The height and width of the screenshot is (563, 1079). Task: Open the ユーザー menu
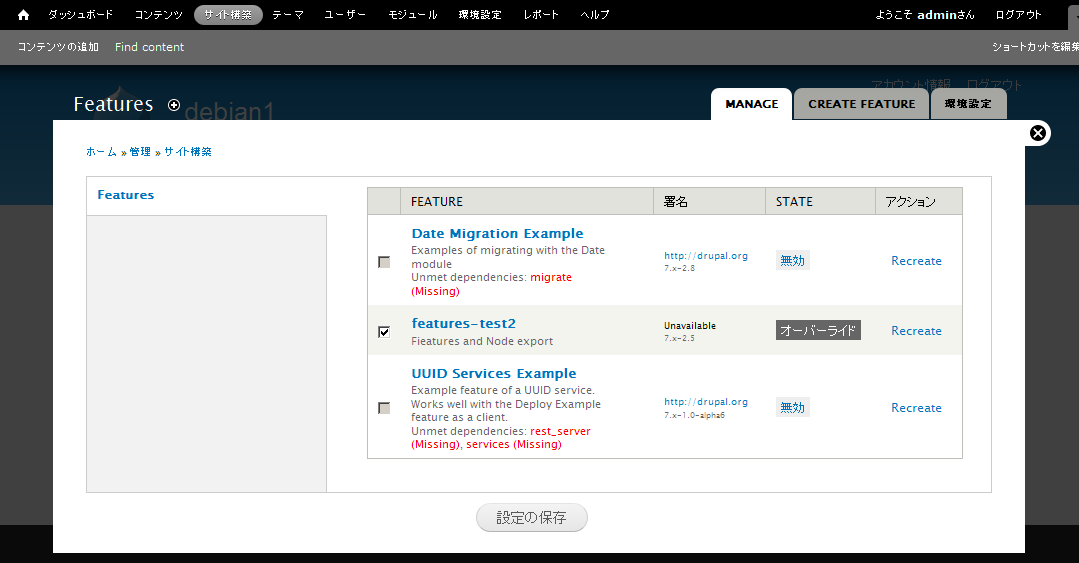pyautogui.click(x=345, y=14)
